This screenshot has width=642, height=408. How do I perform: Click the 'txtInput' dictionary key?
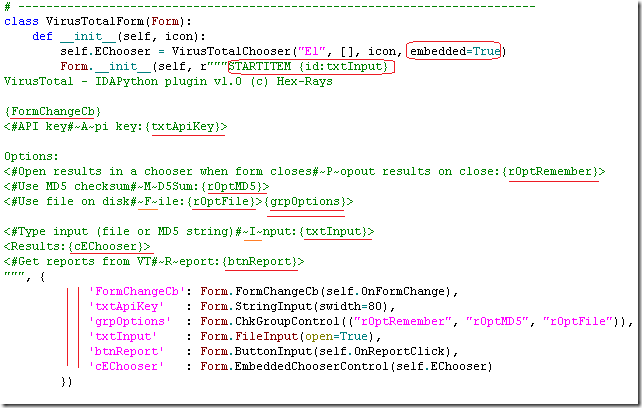[123, 336]
